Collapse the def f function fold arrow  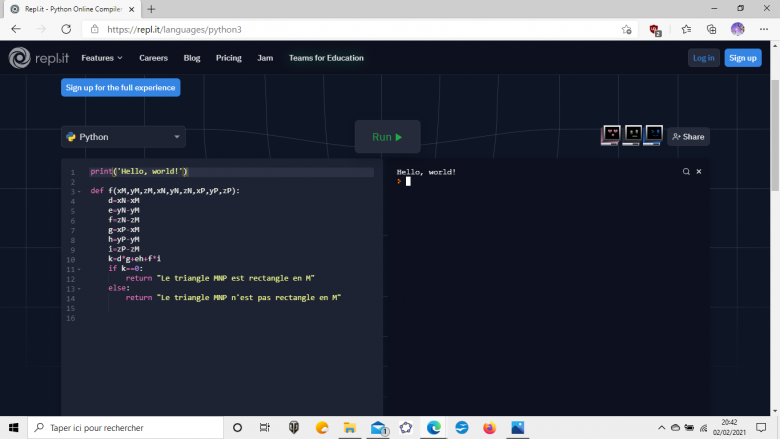point(80,191)
